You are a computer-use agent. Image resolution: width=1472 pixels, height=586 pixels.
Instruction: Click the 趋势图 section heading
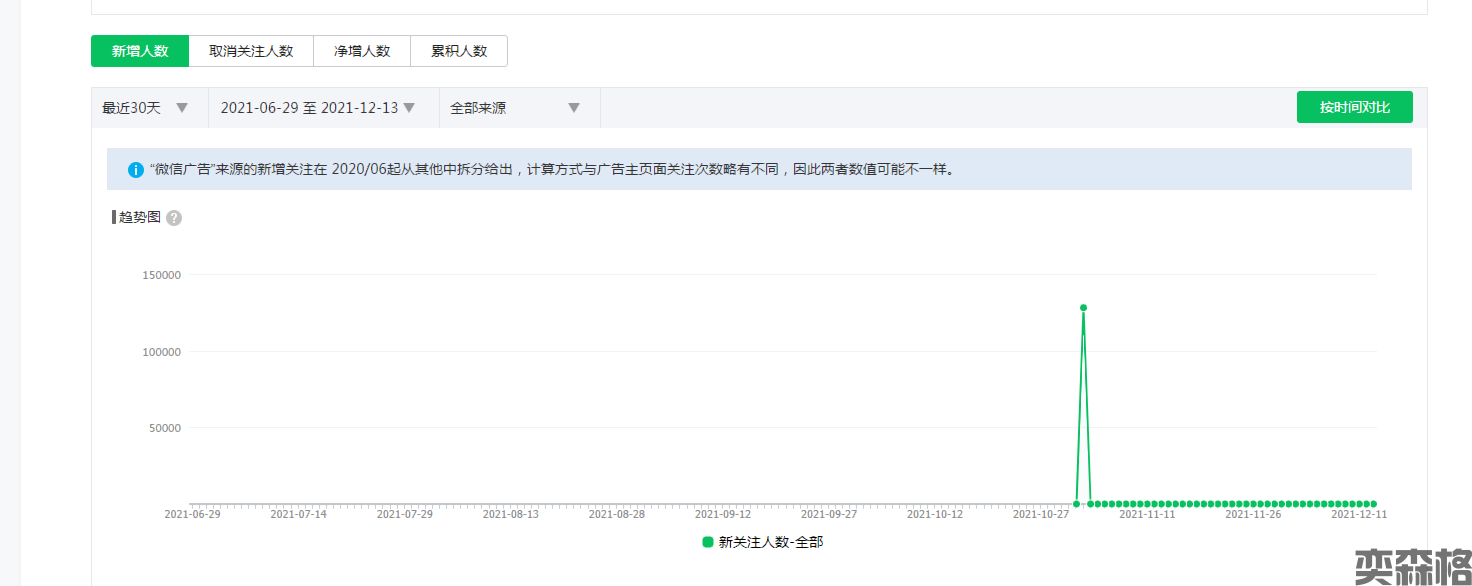coord(139,217)
